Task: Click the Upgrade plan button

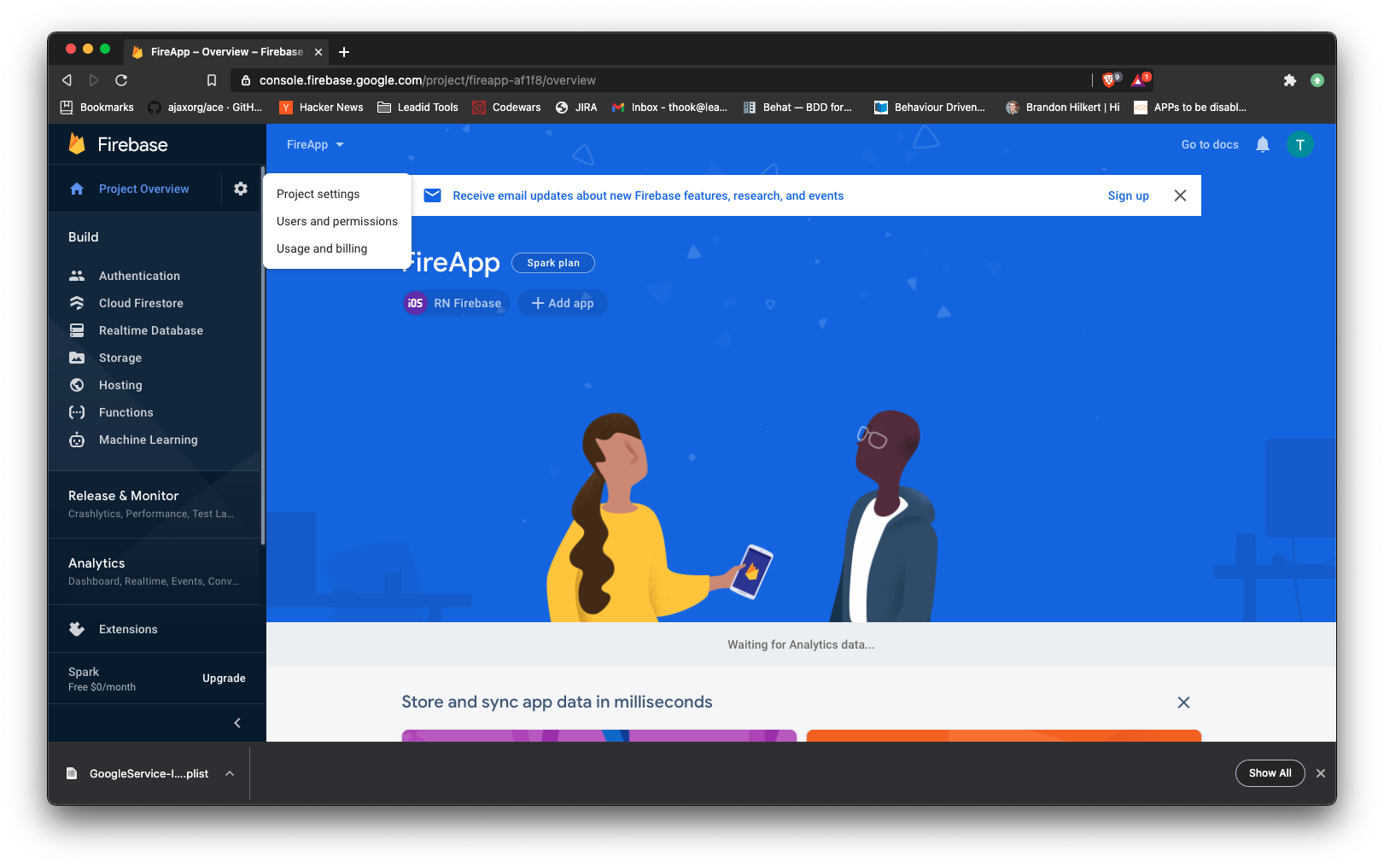Action: click(x=224, y=679)
